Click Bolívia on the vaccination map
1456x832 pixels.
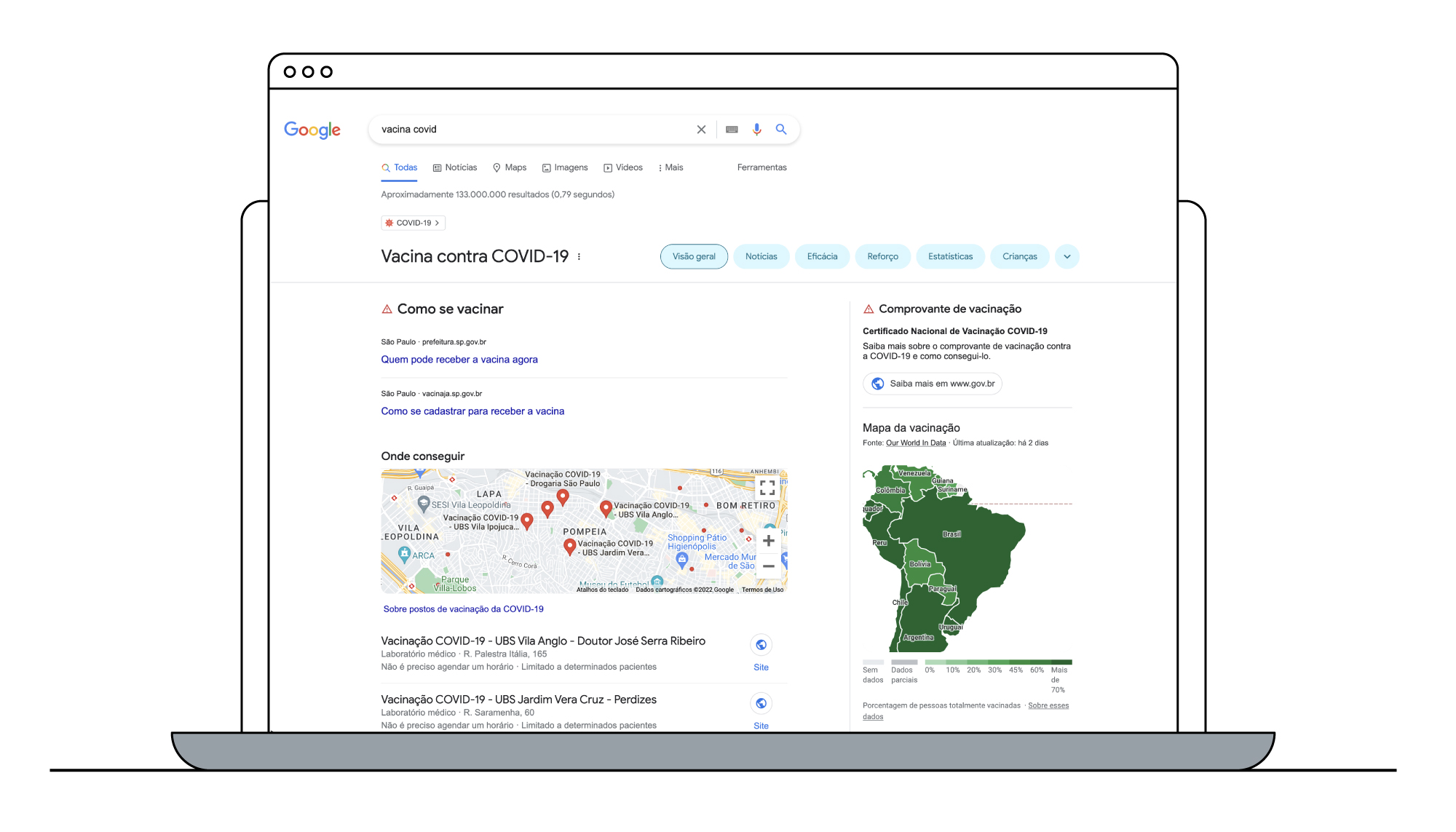[x=920, y=564]
